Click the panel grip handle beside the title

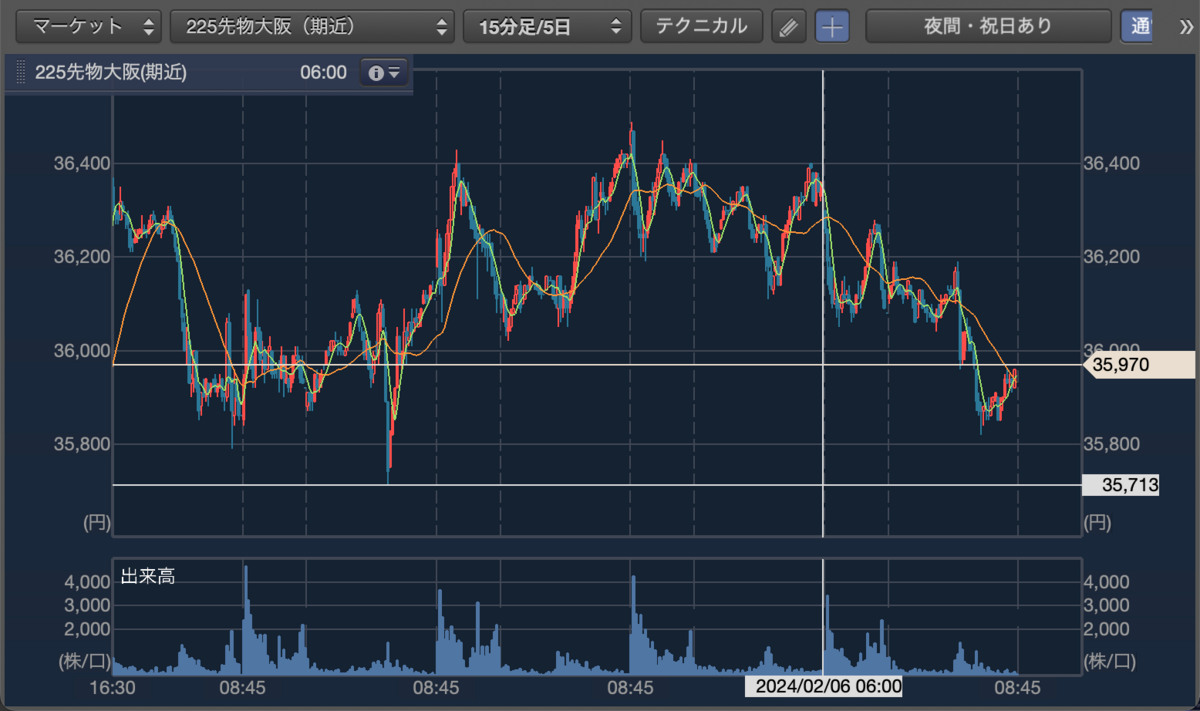point(20,73)
